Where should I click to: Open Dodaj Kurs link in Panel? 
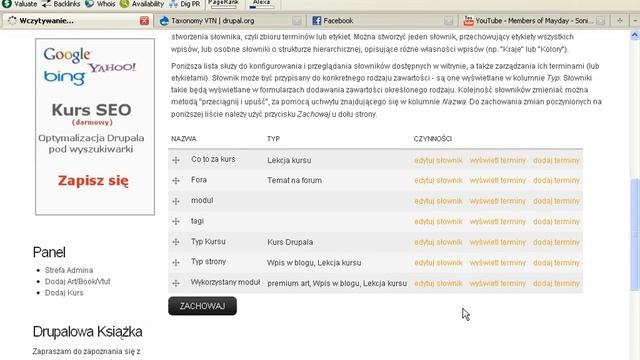point(64,293)
